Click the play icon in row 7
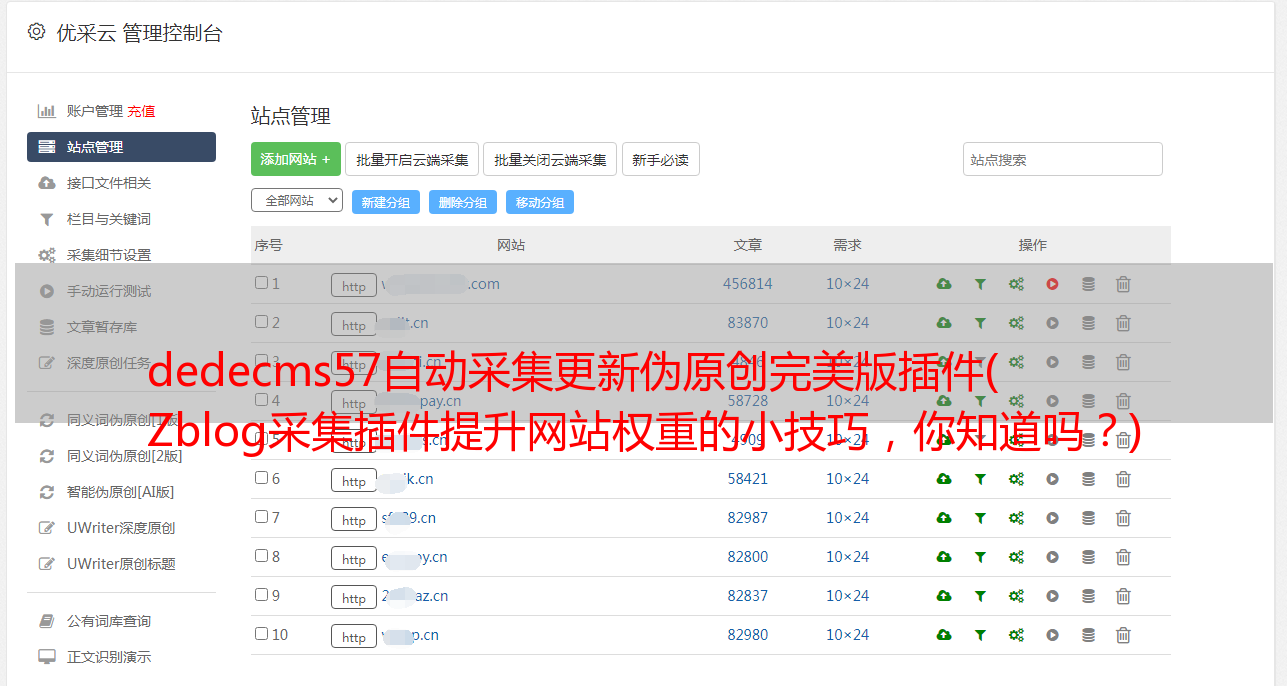 point(1052,518)
